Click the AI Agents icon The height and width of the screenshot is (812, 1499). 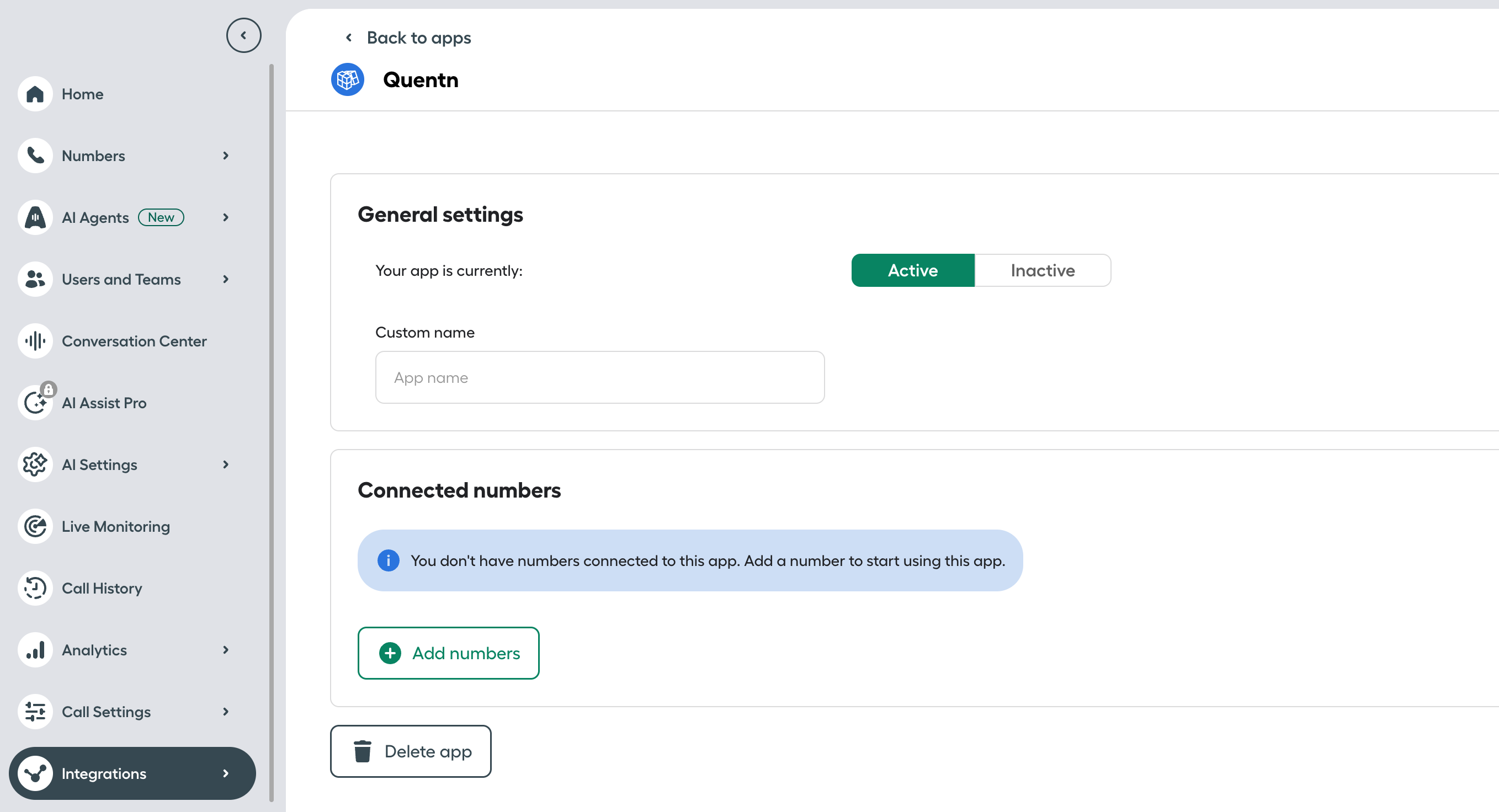(35, 217)
